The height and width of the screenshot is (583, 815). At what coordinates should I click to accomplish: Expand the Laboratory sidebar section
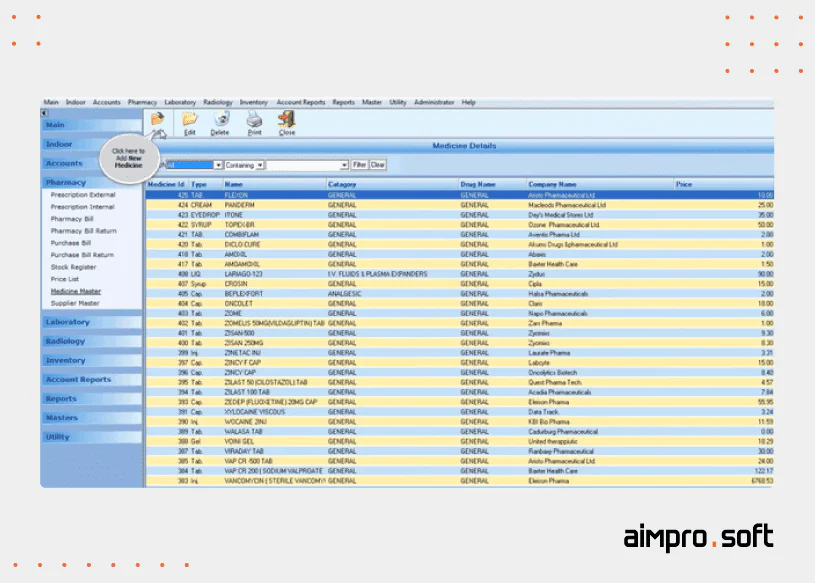91,322
